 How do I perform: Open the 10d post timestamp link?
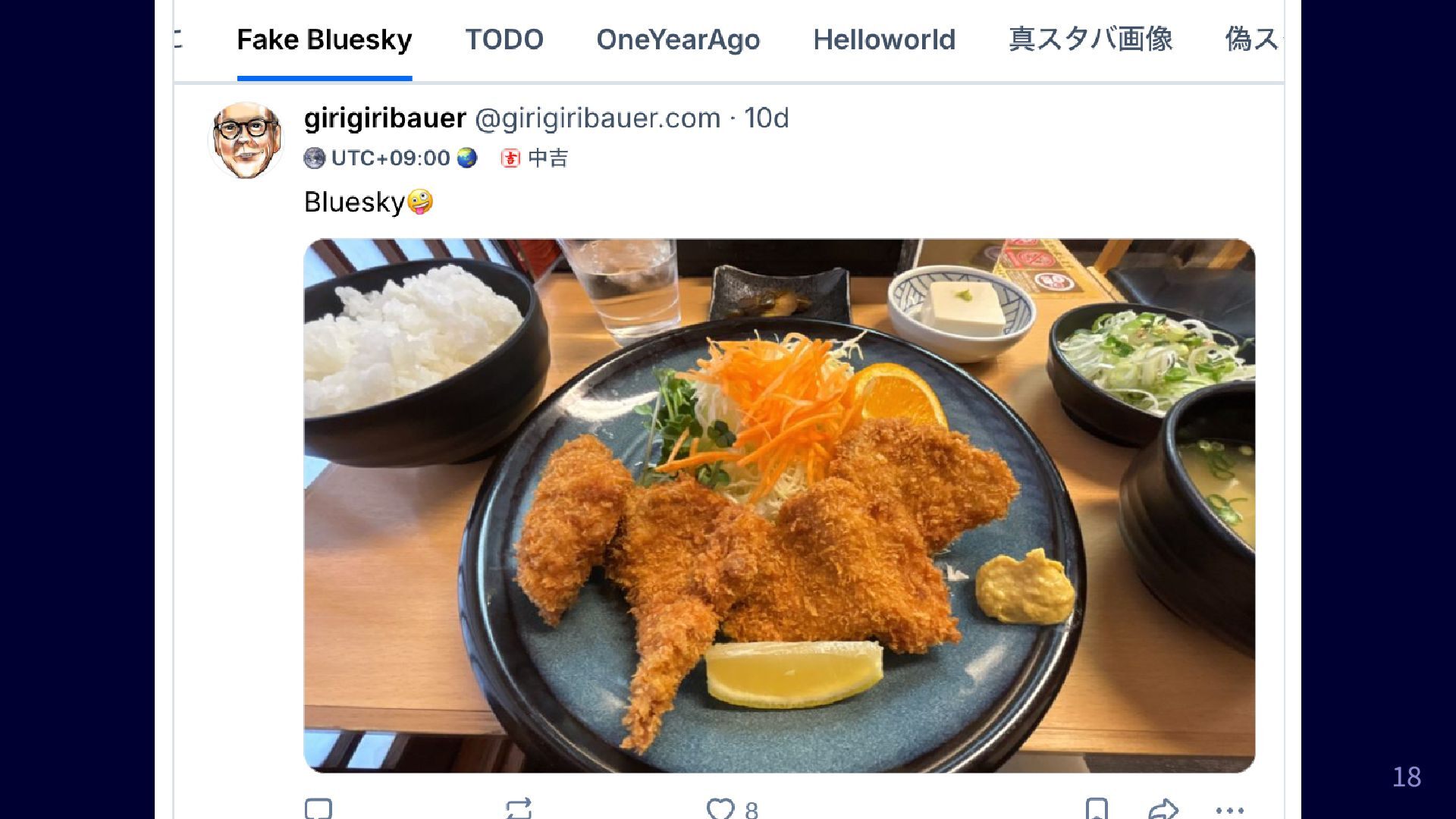click(767, 118)
